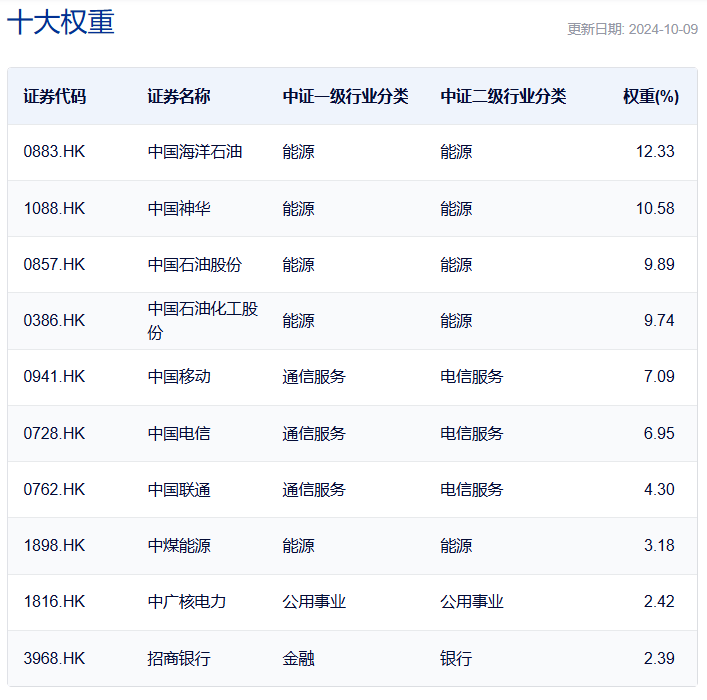Click the 权重(%) column header
This screenshot has width=707, height=700.
[x=650, y=96]
